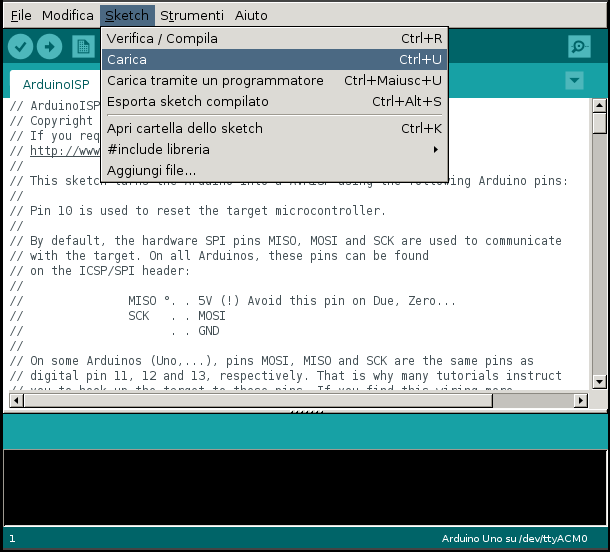
Task: Click inside the black console output area
Action: (305, 487)
